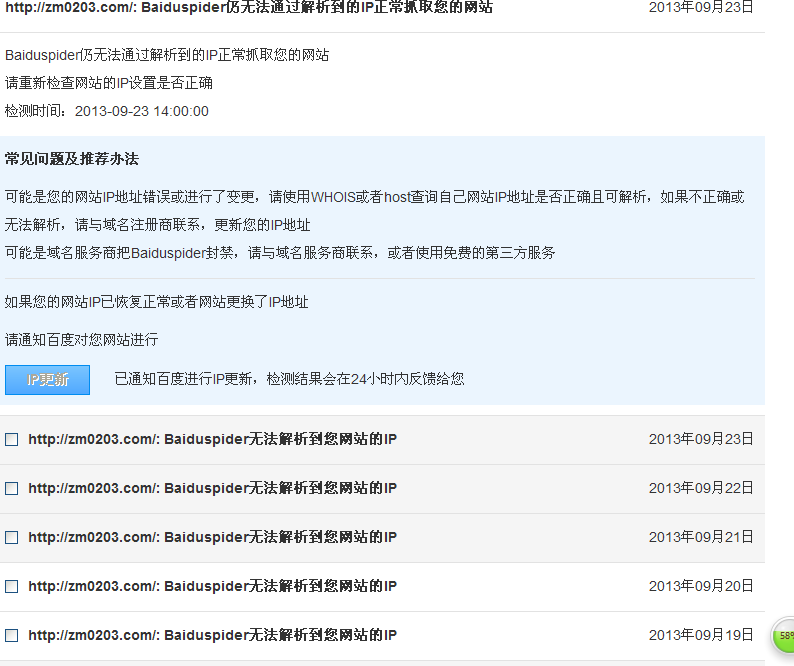Click heading 常见问题及推荐办法

[71, 159]
